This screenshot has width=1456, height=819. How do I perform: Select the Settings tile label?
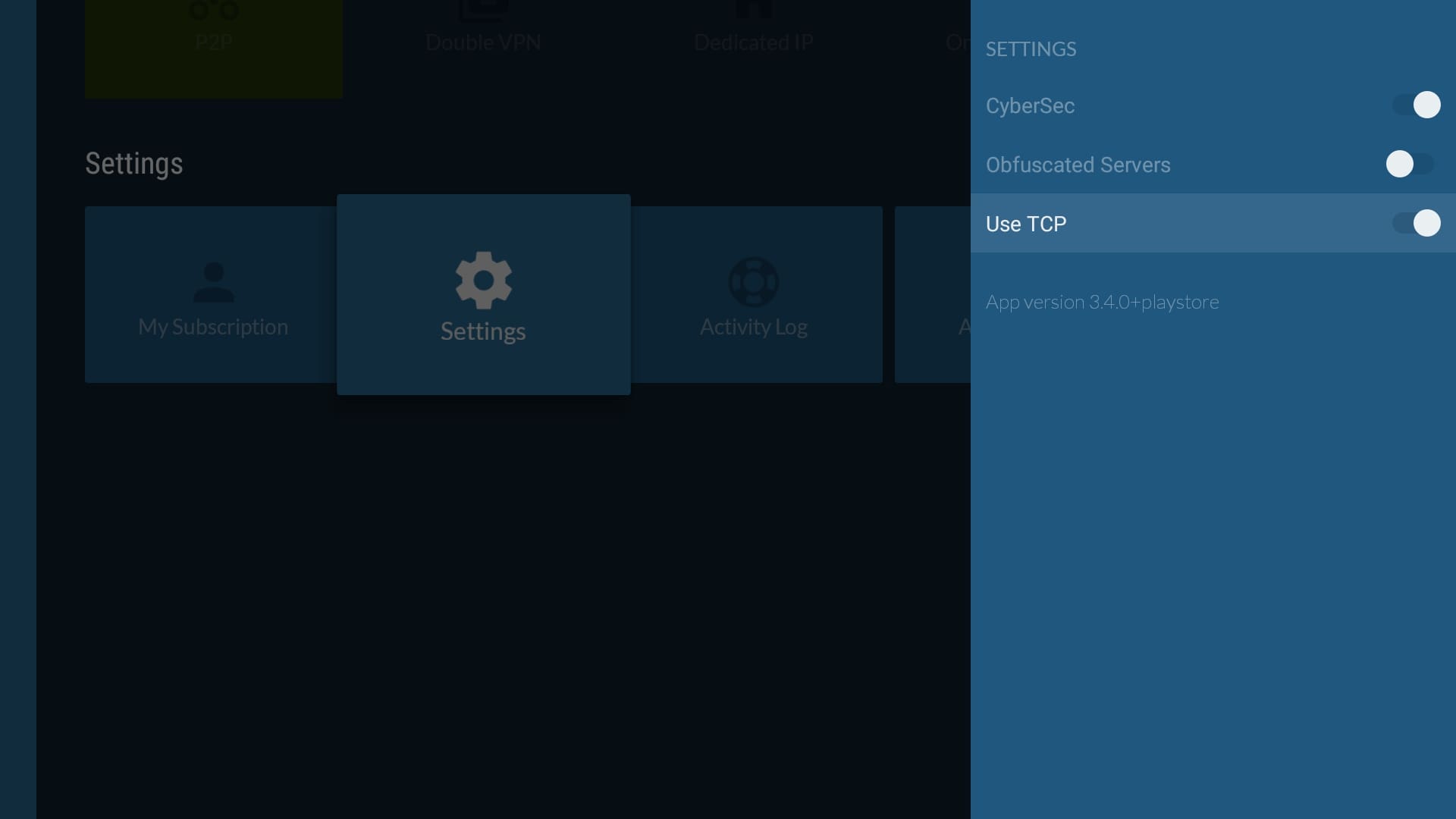pyautogui.click(x=483, y=331)
